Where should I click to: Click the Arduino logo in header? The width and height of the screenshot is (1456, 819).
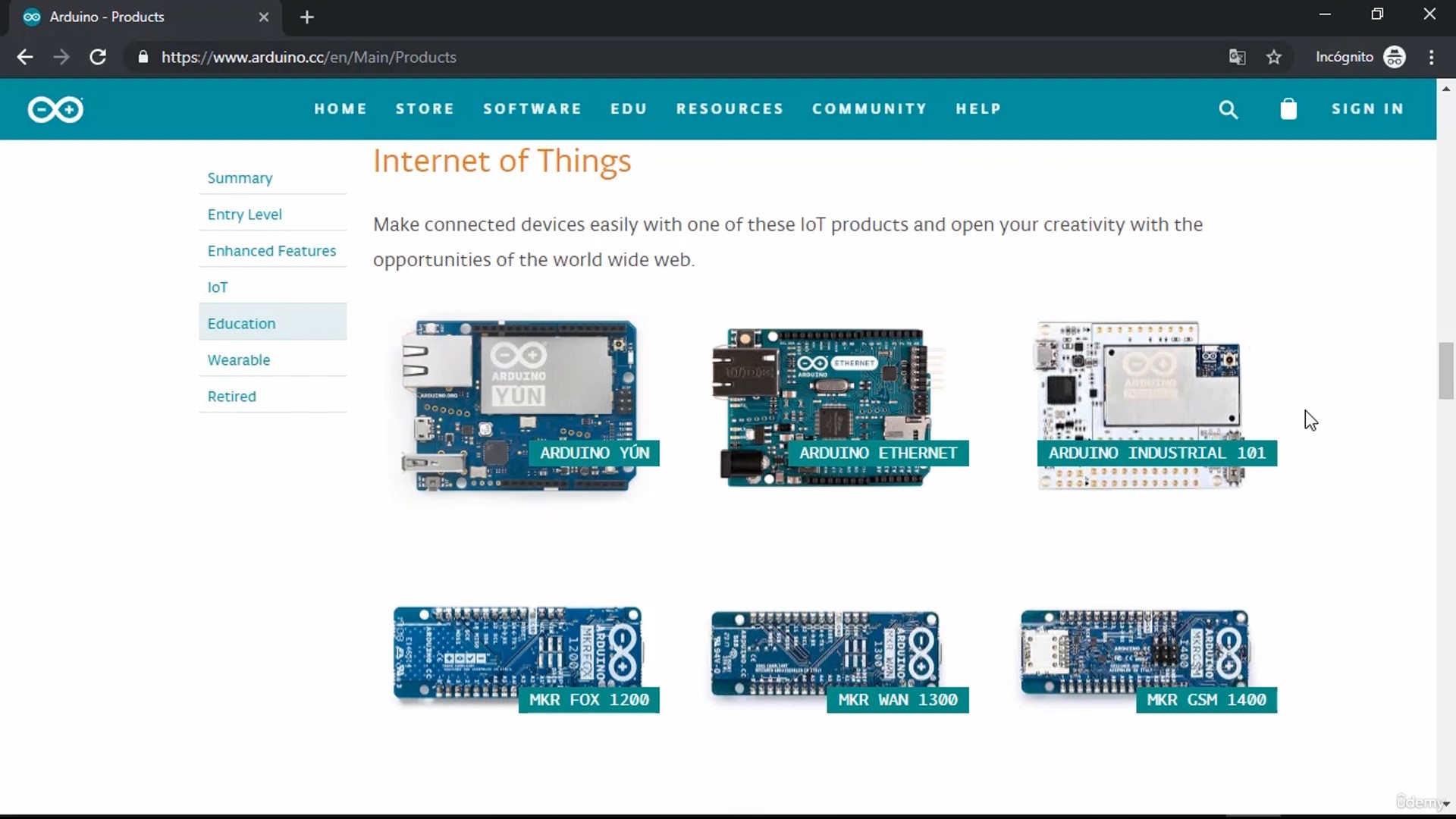55,110
